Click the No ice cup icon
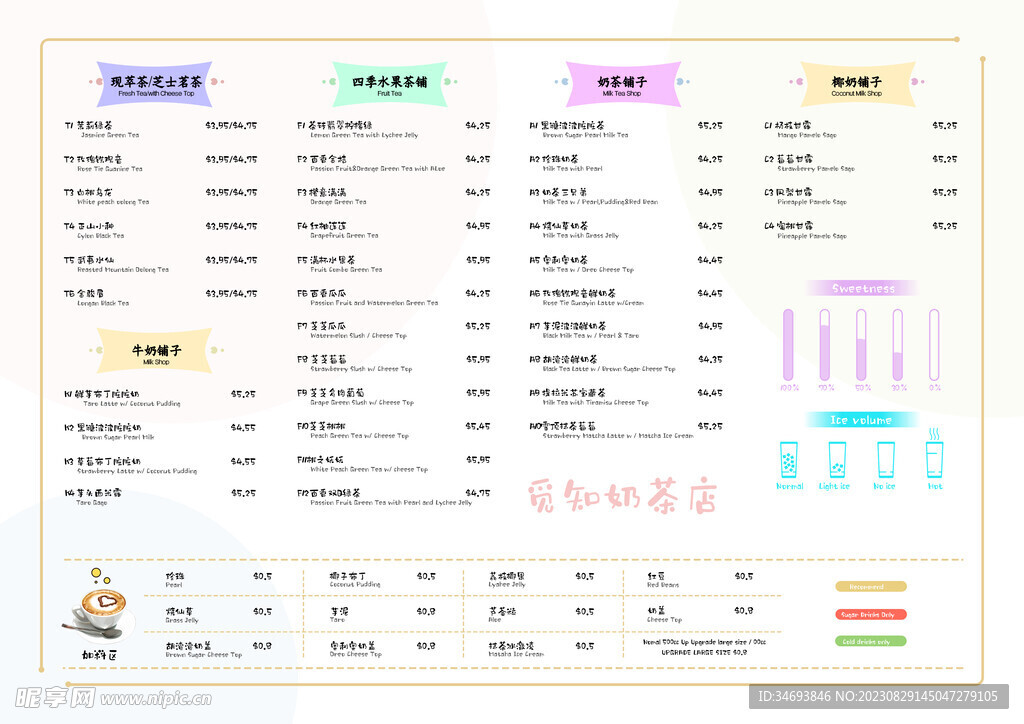The image size is (1024, 724). coord(886,460)
